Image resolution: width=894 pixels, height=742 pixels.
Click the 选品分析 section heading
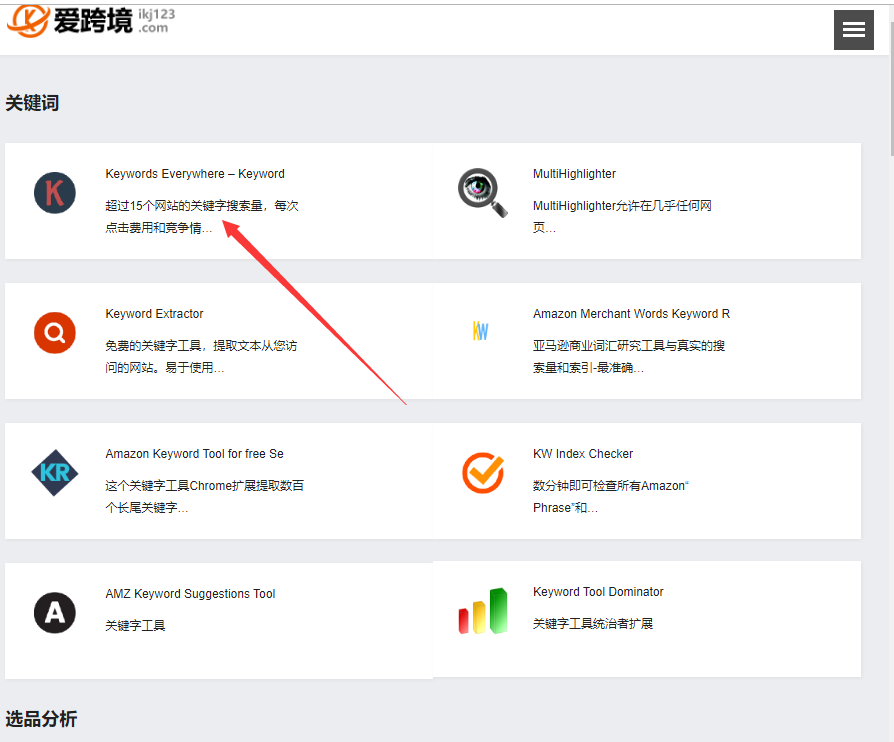coord(41,719)
